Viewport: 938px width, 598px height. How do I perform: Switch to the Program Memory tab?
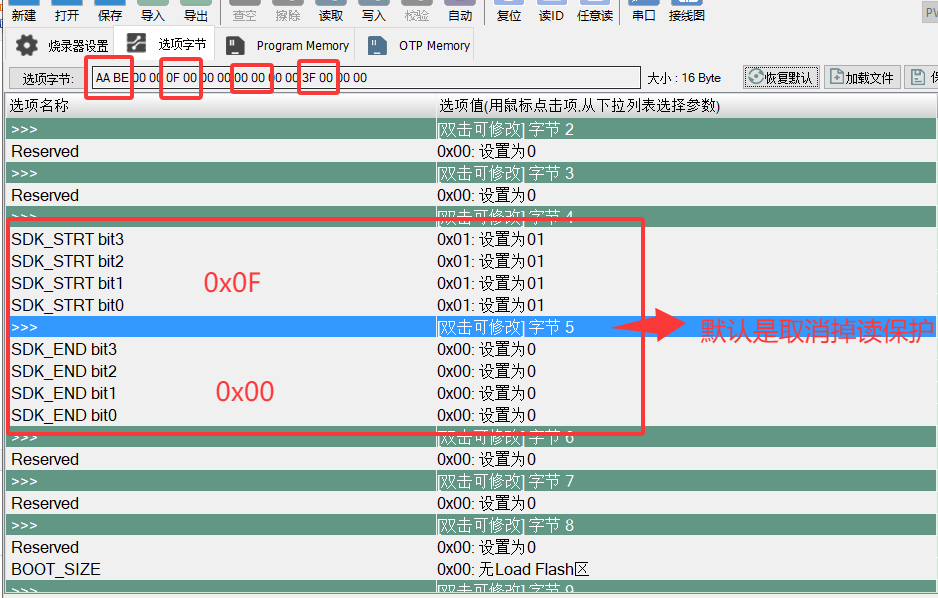[288, 46]
